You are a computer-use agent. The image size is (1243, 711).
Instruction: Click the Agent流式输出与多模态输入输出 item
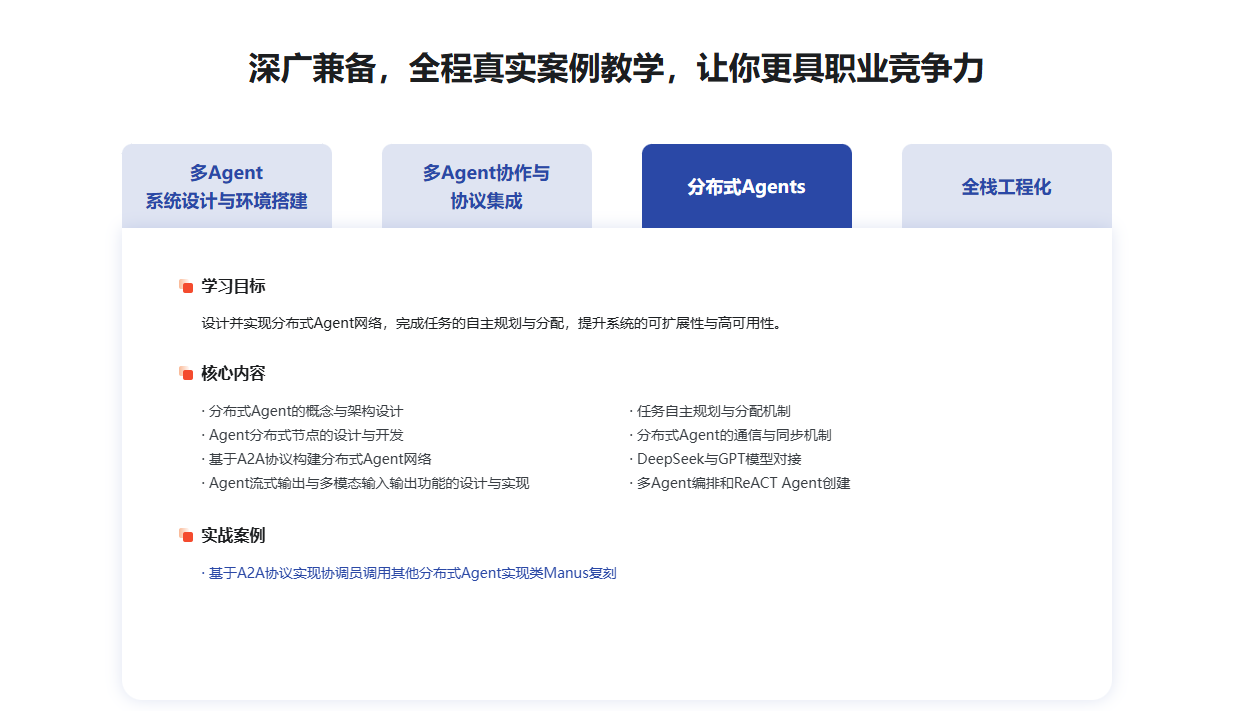[x=368, y=483]
